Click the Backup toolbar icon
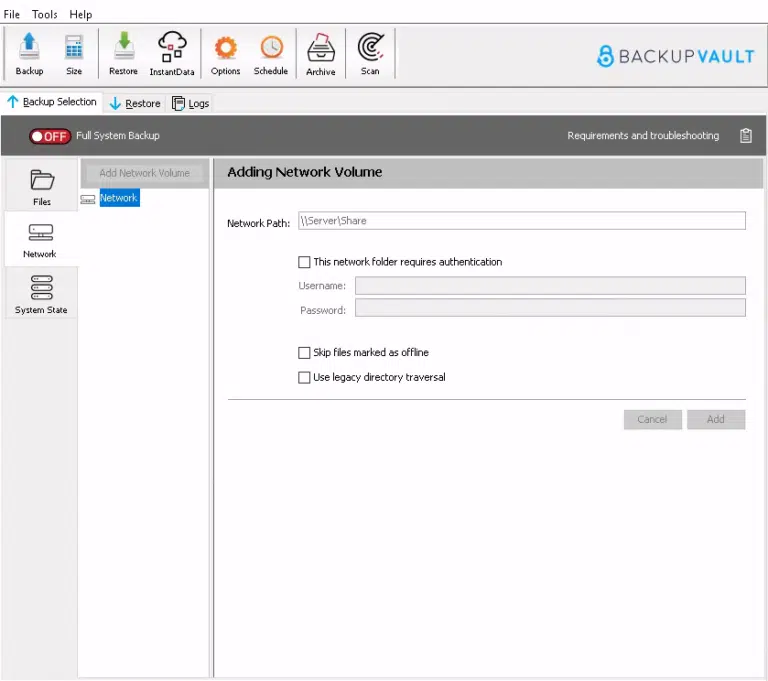The image size is (768, 681). [29, 53]
